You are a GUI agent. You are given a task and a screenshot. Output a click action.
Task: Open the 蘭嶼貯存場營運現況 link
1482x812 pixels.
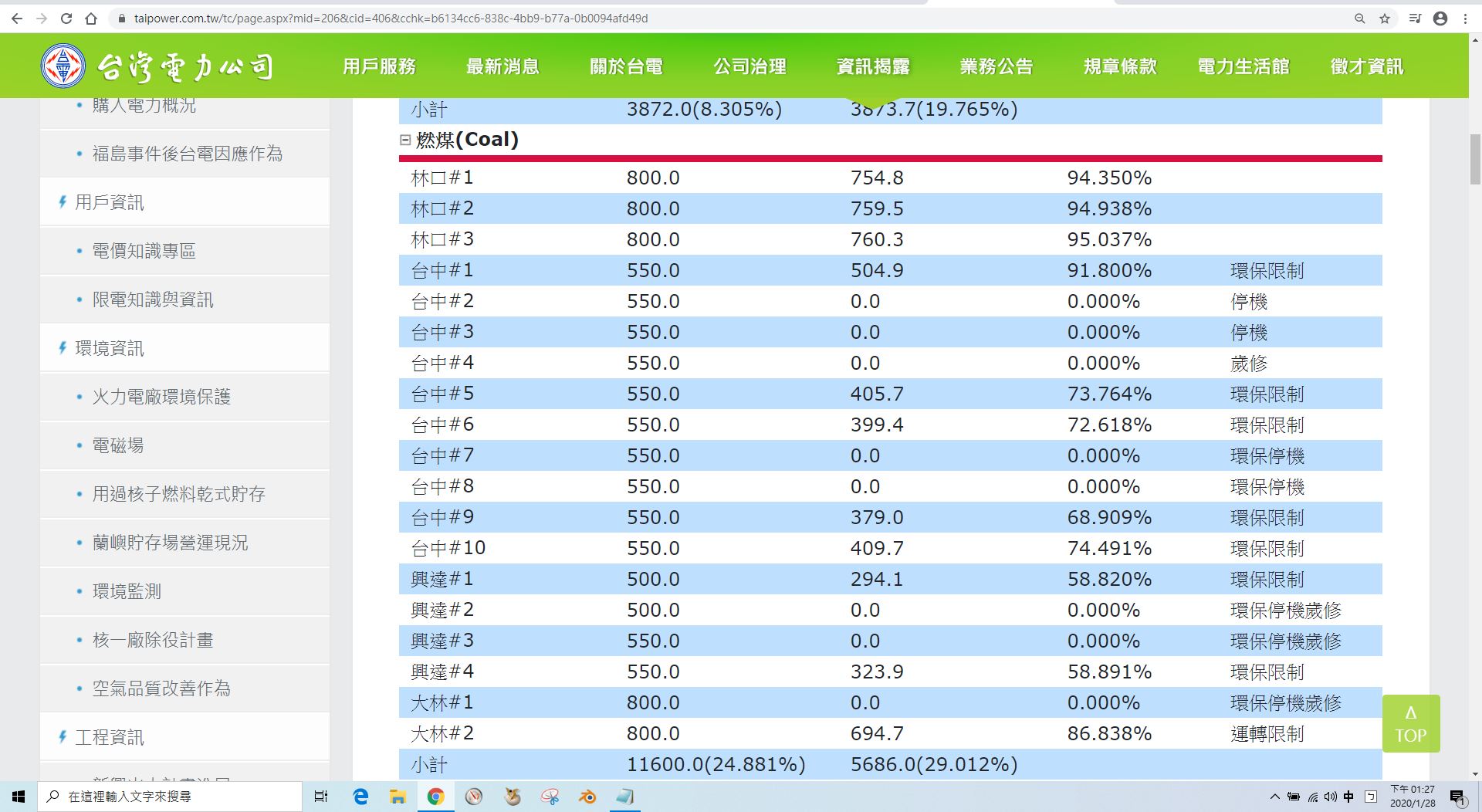(171, 543)
